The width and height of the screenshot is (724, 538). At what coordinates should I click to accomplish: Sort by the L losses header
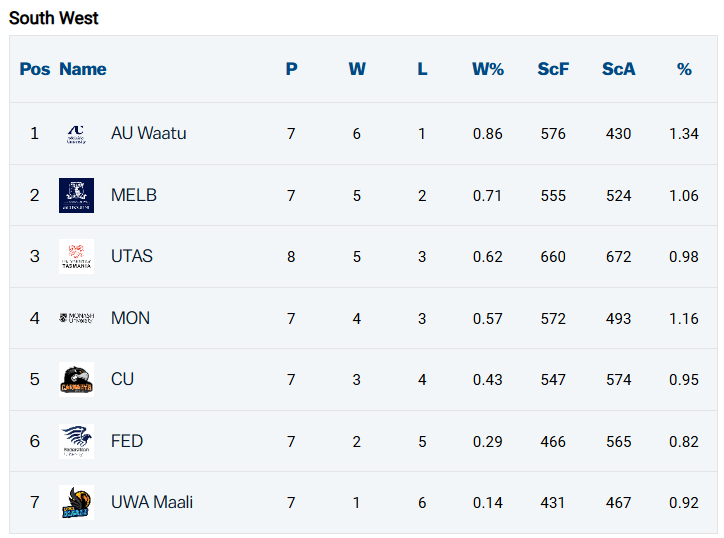[x=422, y=69]
